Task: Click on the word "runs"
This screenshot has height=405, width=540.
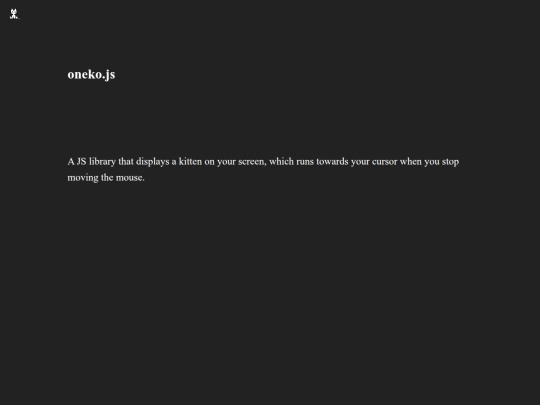Action: [305, 162]
